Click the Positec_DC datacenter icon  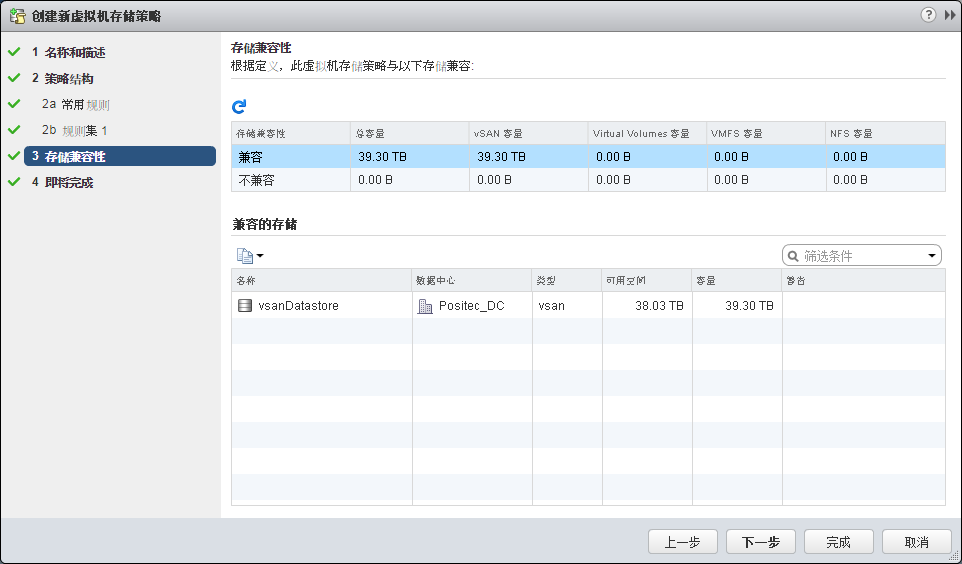pyautogui.click(x=425, y=306)
